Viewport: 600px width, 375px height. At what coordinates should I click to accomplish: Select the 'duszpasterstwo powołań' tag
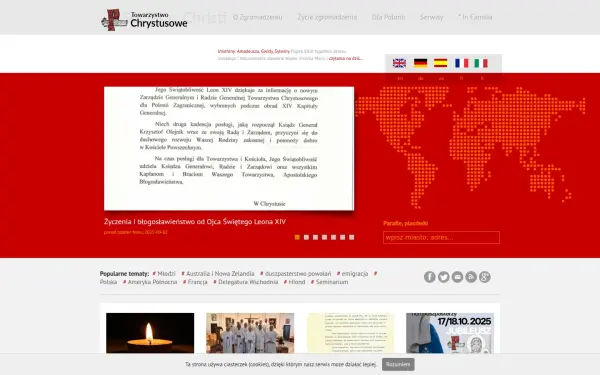click(296, 274)
